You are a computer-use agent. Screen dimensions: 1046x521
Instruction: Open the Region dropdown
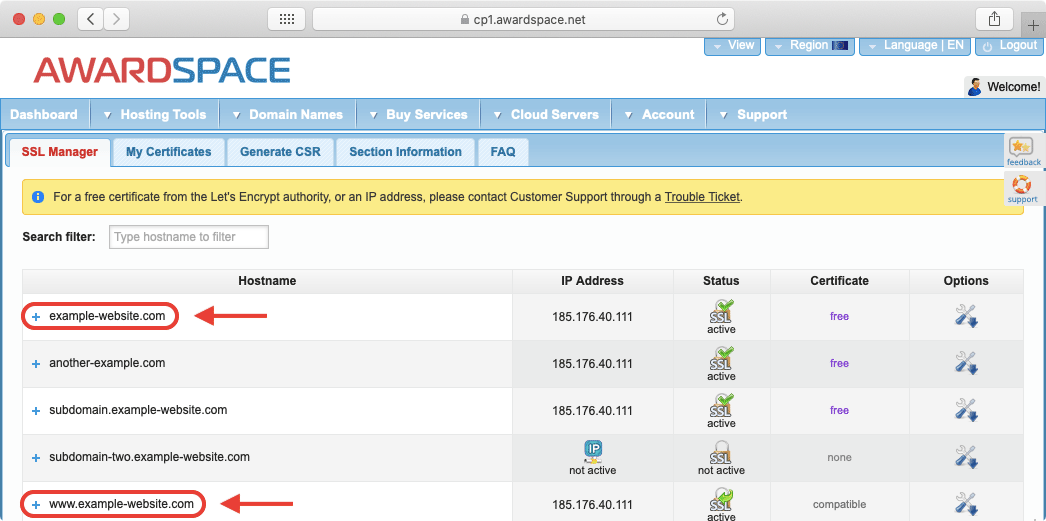809,46
